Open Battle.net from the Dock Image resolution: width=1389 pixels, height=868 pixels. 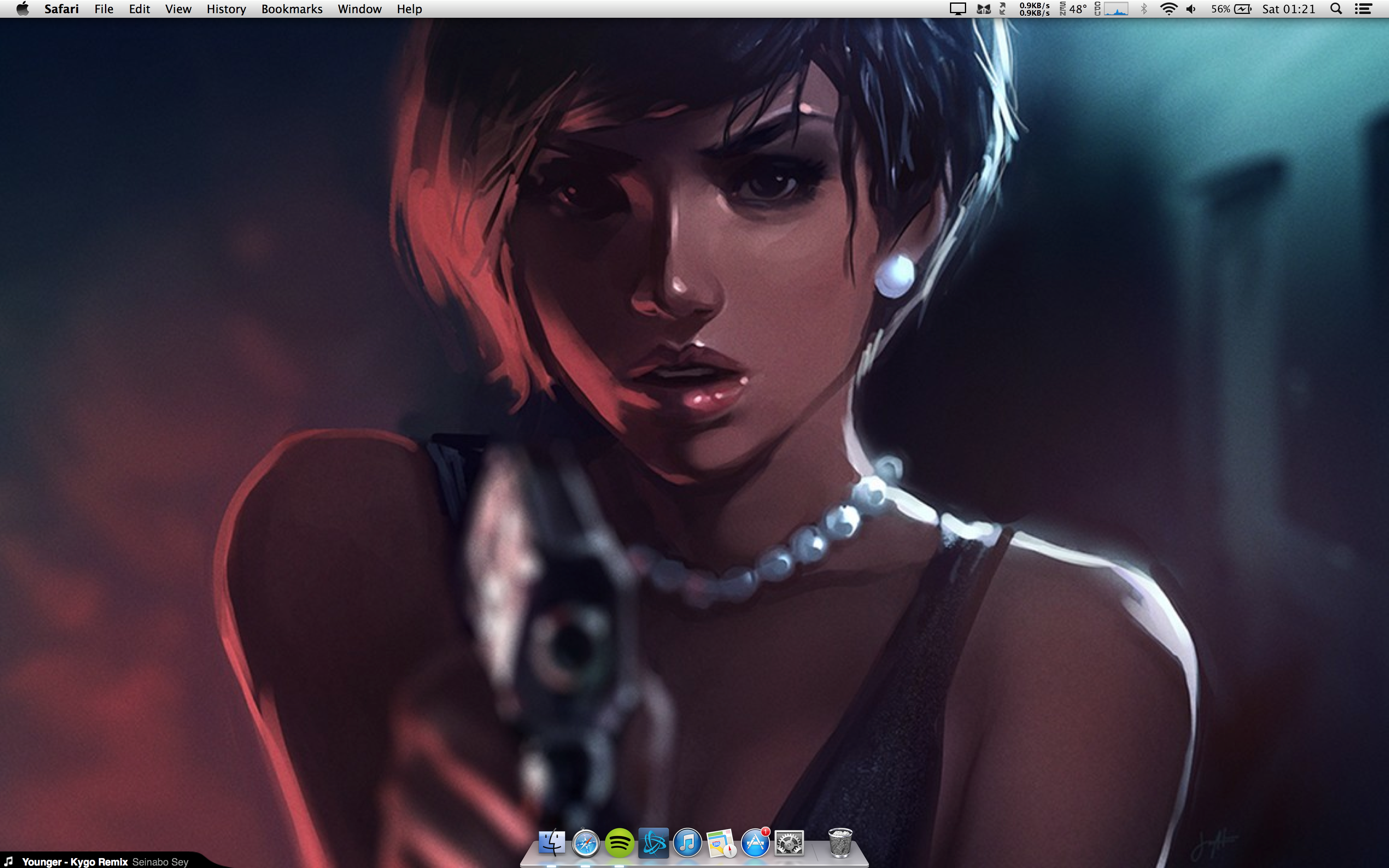pyautogui.click(x=653, y=843)
